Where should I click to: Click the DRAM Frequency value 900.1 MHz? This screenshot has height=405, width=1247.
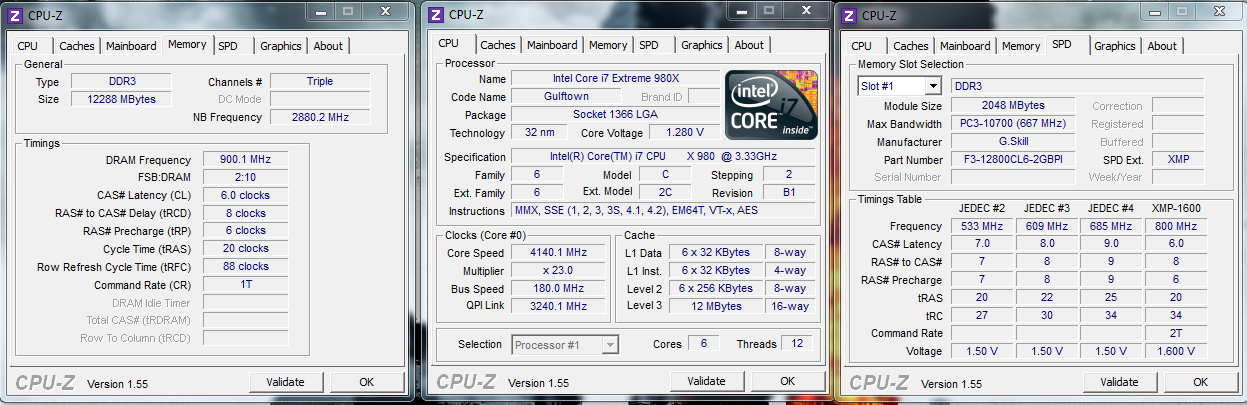pyautogui.click(x=245, y=160)
